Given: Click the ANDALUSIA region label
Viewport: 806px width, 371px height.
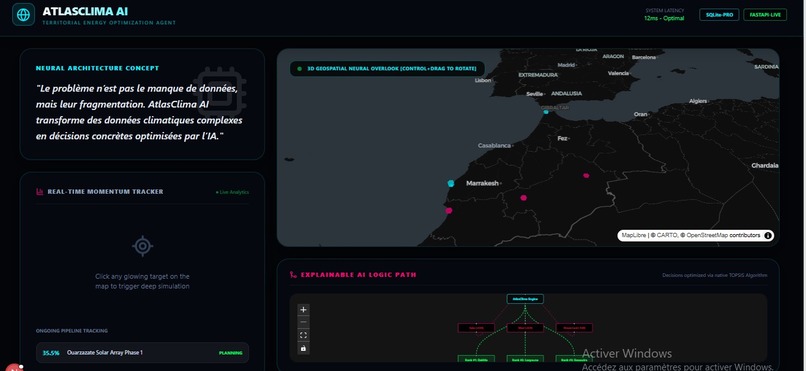Looking at the screenshot, I should point(566,94).
